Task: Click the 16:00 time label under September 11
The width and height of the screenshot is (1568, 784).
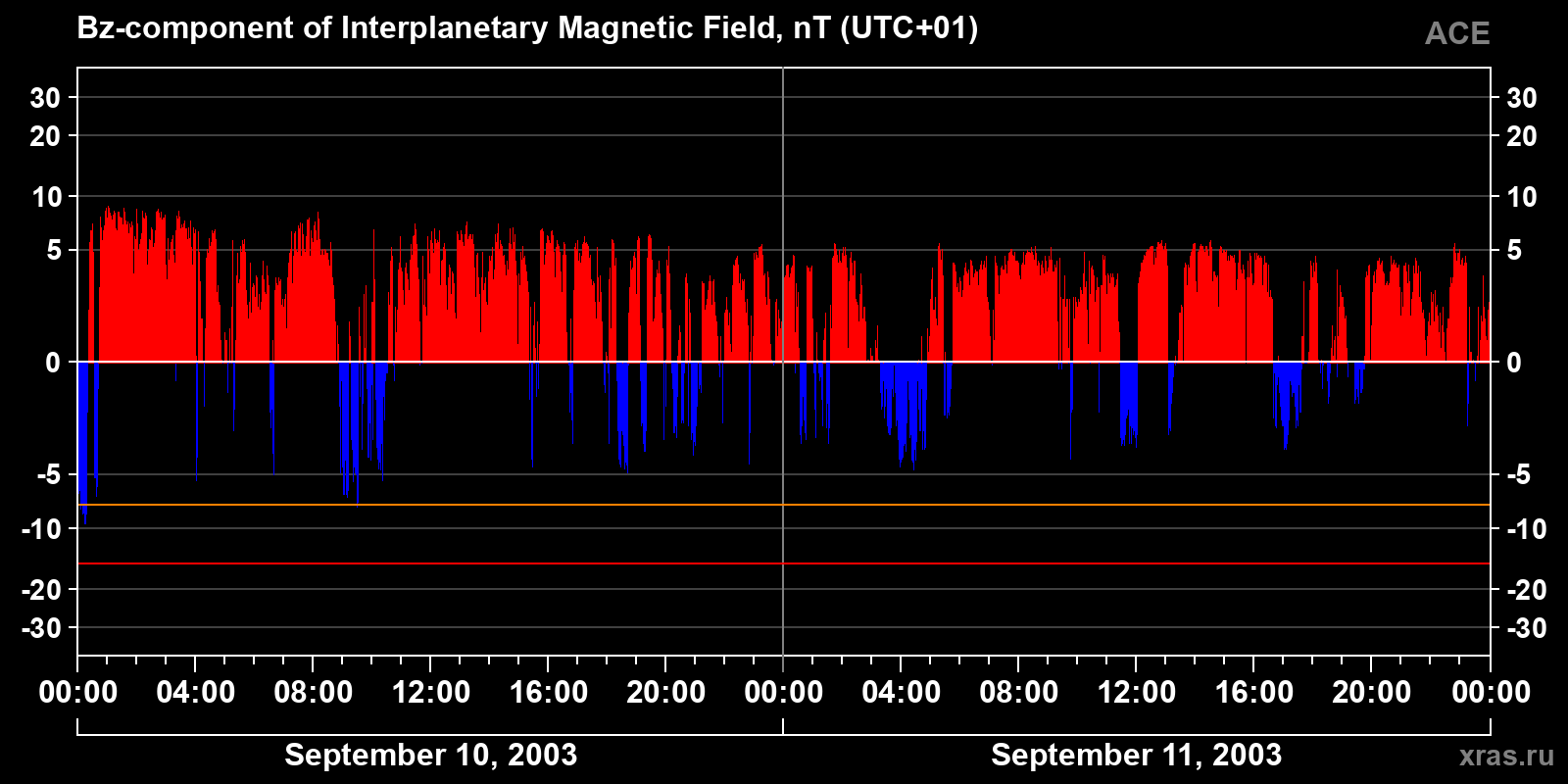Action: (1254, 693)
